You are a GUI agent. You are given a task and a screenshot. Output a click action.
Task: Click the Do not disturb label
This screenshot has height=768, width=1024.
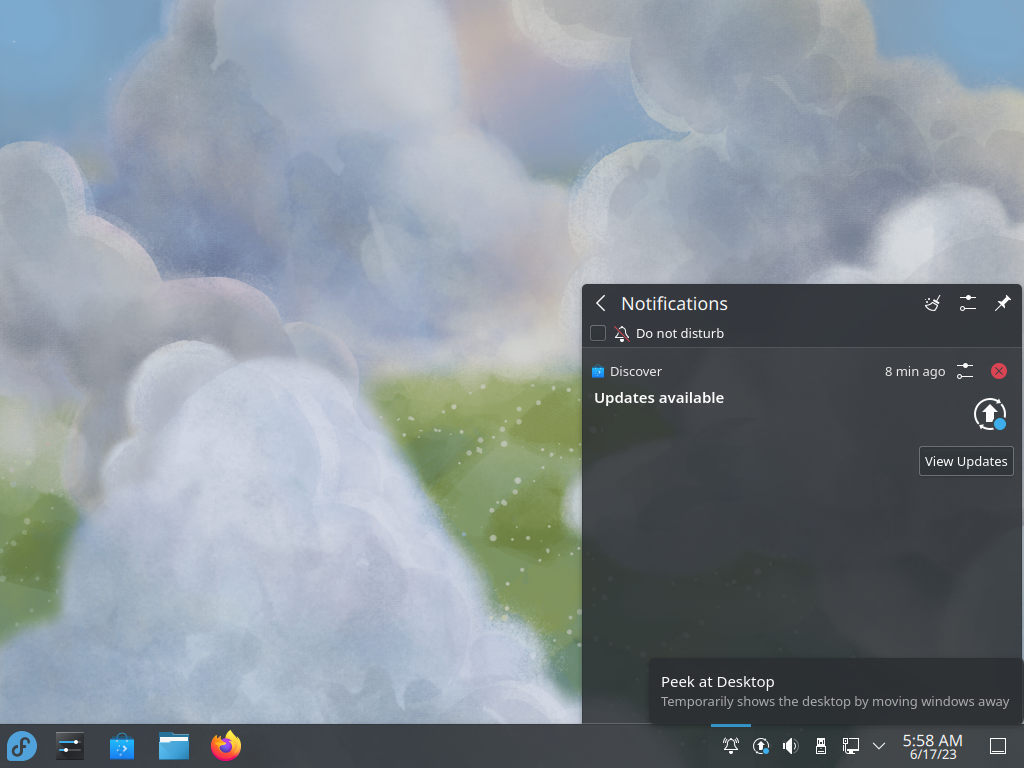[680, 333]
